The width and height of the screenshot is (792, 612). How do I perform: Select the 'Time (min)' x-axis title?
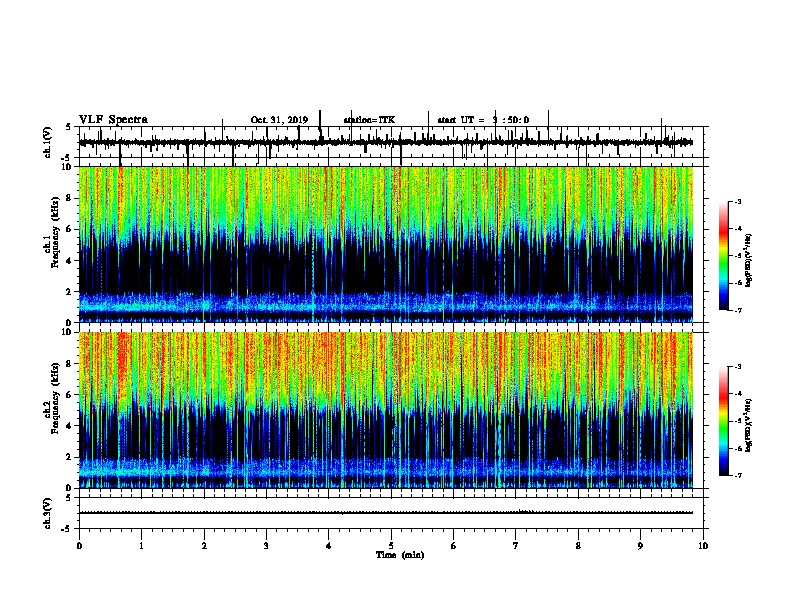[400, 555]
